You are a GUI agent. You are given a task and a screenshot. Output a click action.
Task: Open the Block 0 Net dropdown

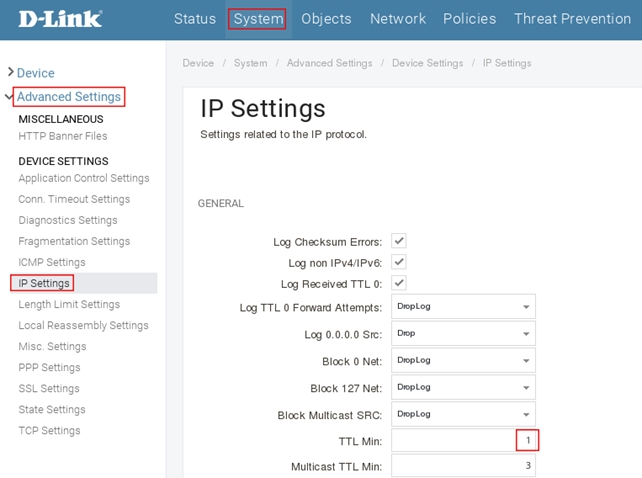point(464,360)
